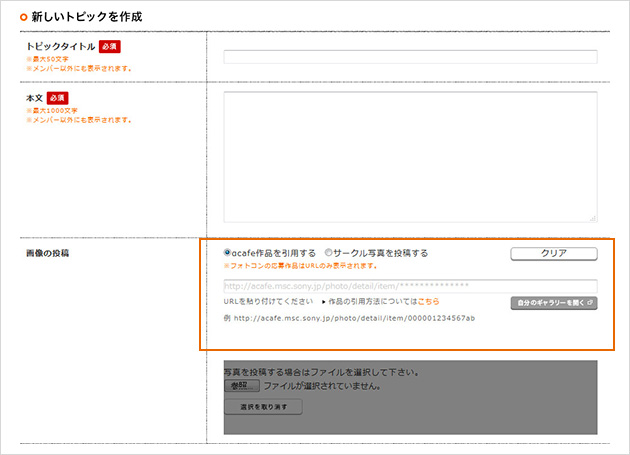Click the 参照 file browse button
Screen dimensions: 630x455
tap(241, 385)
